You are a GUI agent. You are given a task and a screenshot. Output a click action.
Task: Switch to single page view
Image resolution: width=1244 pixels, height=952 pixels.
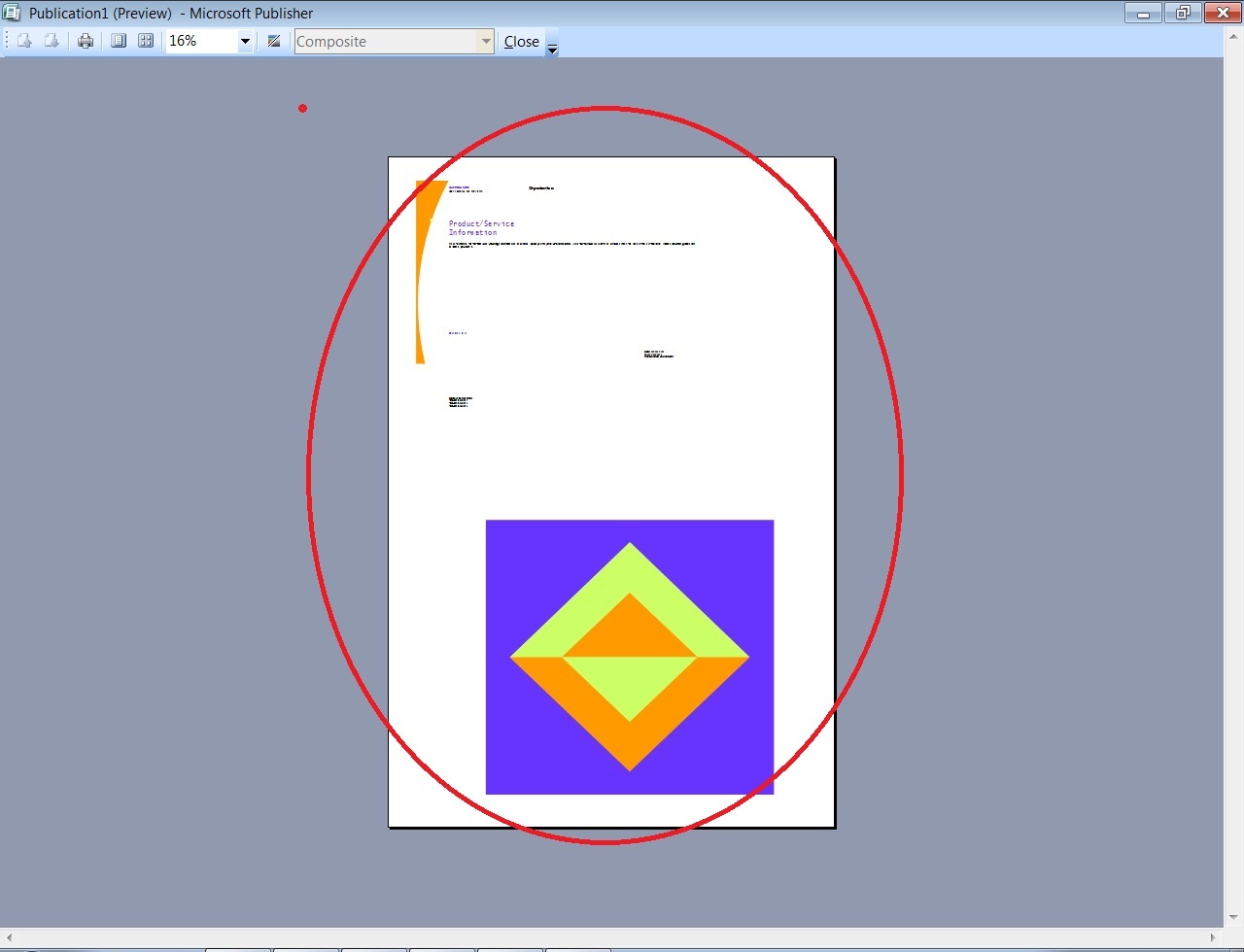pyautogui.click(x=118, y=41)
